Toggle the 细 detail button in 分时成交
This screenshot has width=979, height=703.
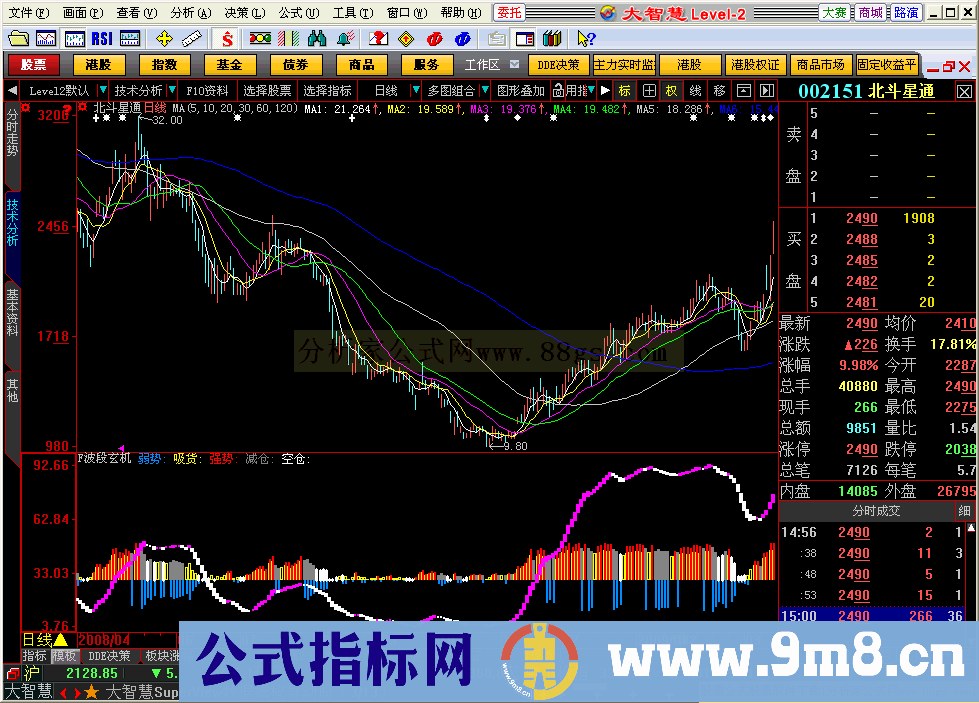point(964,511)
